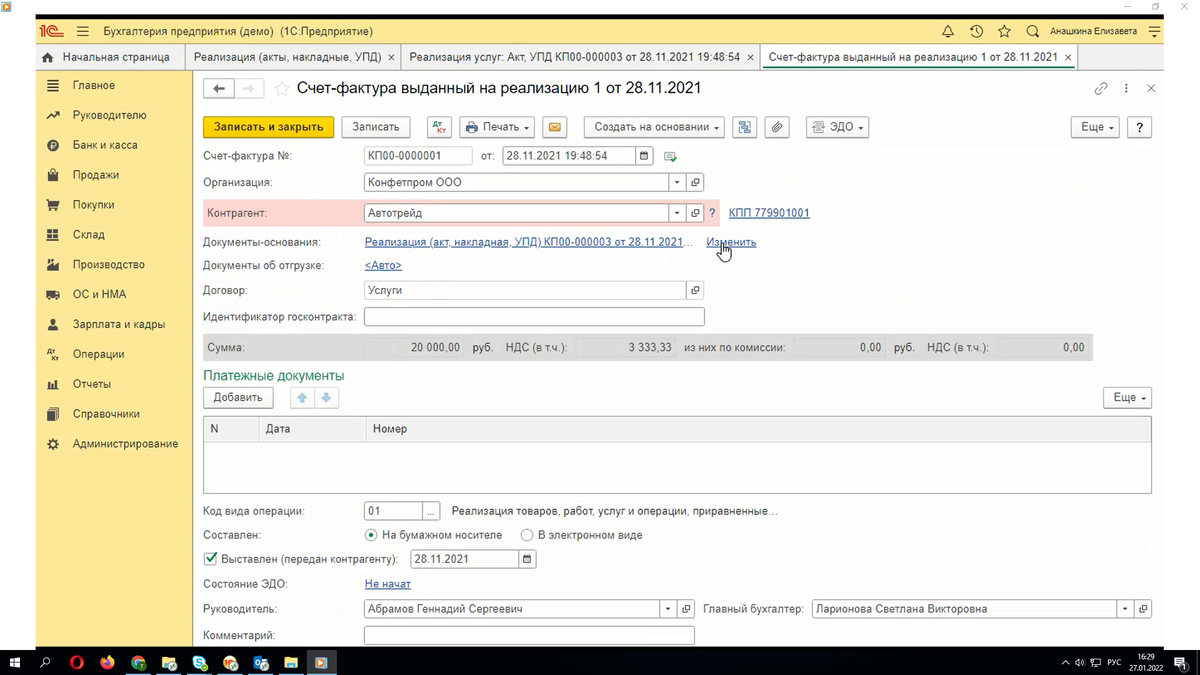Open Firefox from taskbar
1200x675 pixels.
pyautogui.click(x=107, y=662)
